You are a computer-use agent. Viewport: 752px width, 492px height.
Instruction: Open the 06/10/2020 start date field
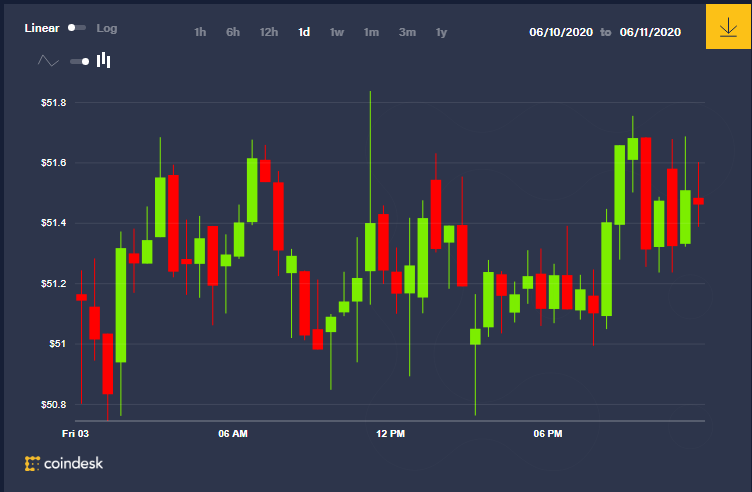(x=561, y=32)
